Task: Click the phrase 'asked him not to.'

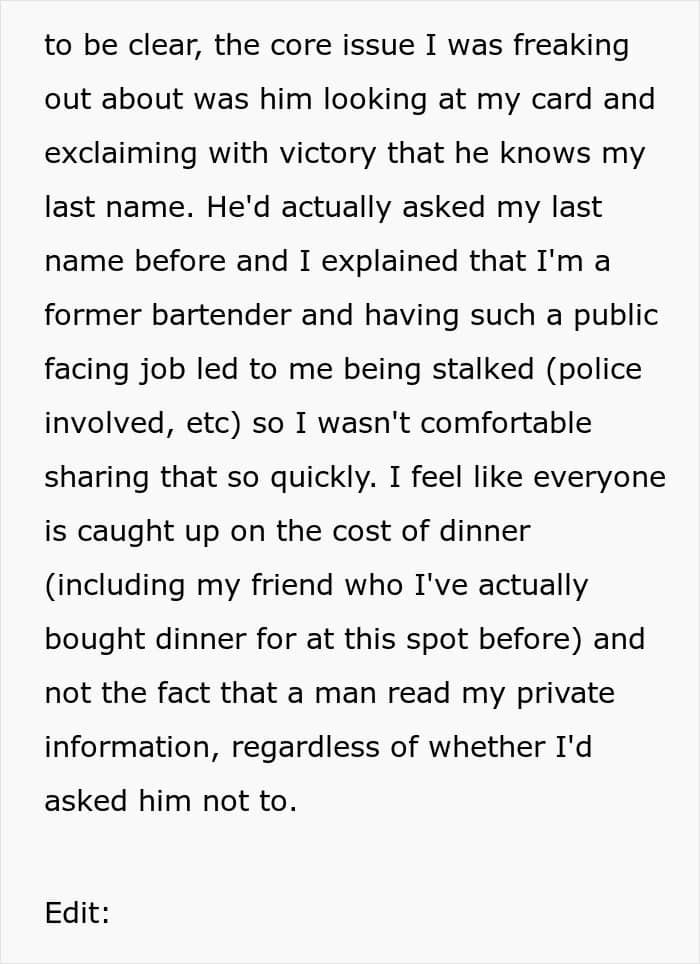Action: (x=171, y=801)
